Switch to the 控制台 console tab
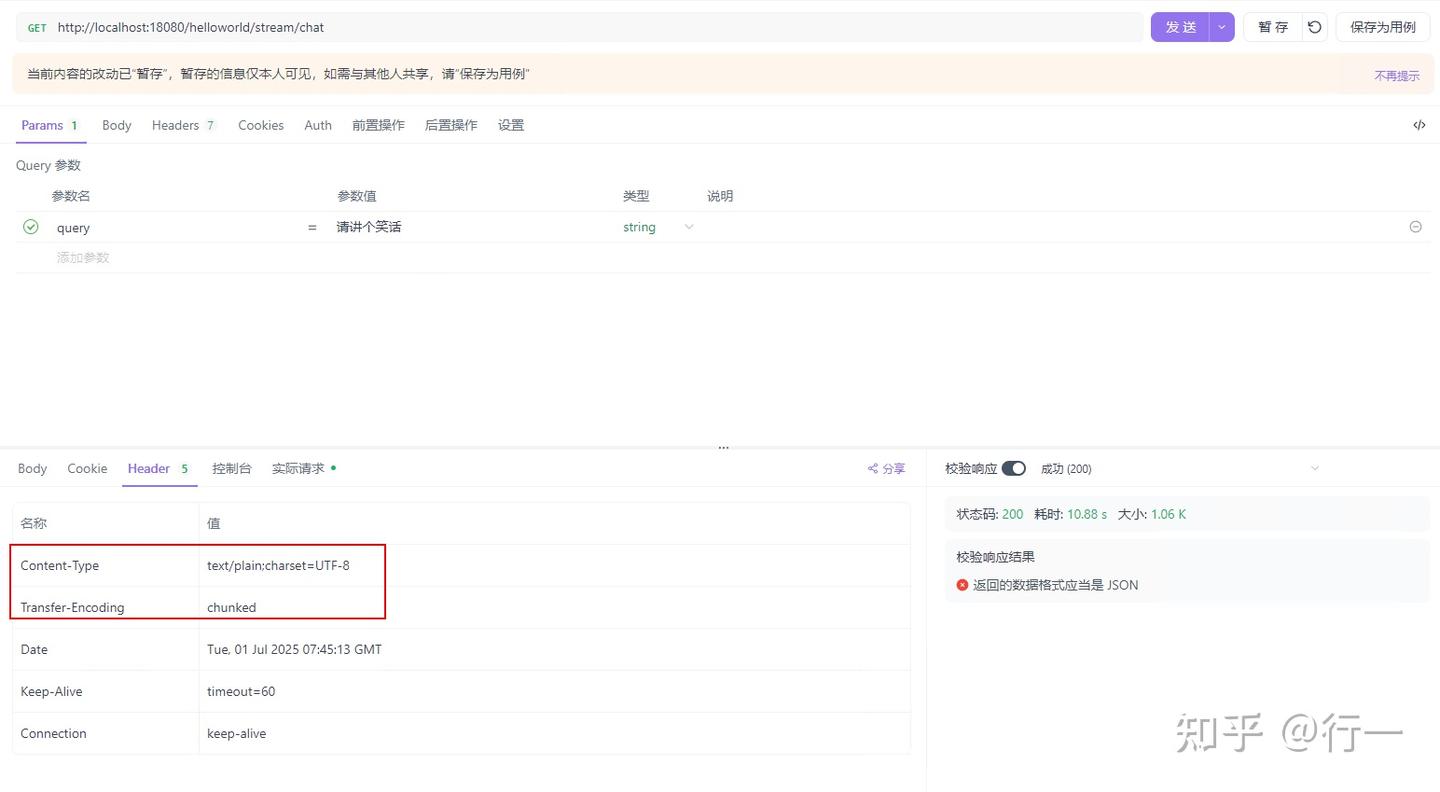This screenshot has width=1440, height=792. [232, 468]
